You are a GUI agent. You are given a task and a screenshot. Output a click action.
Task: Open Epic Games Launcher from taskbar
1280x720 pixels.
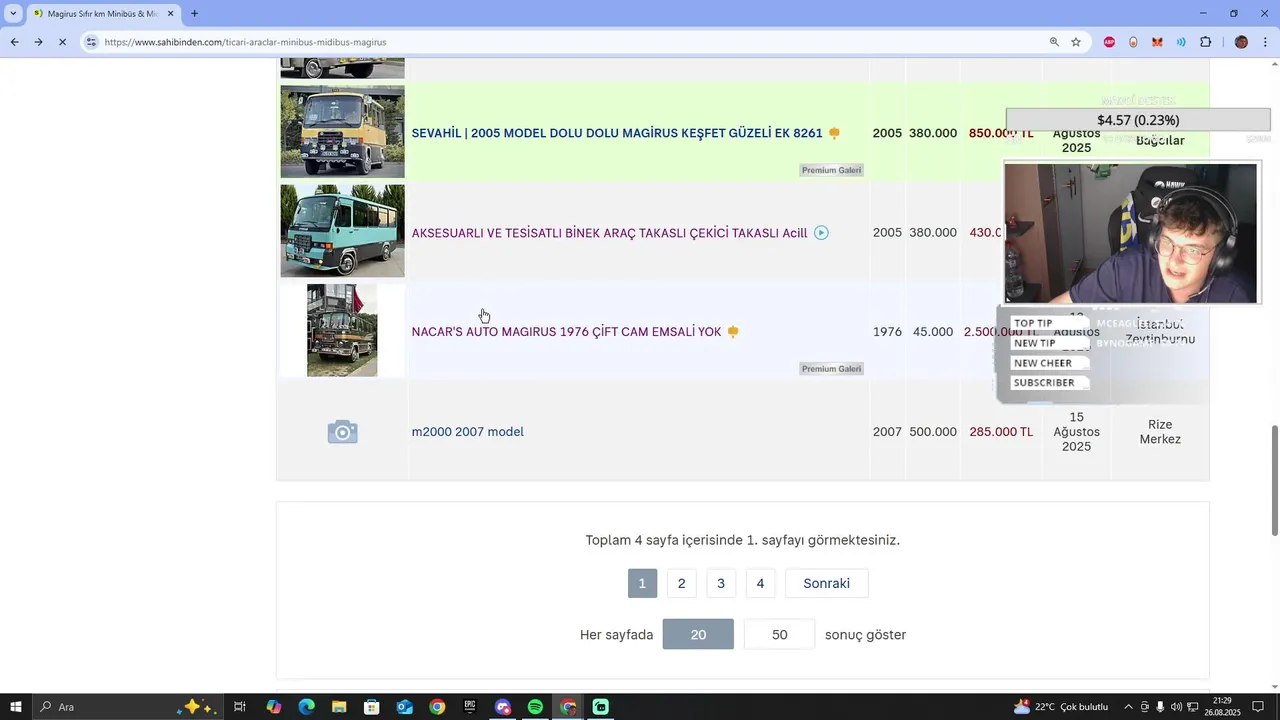click(470, 707)
